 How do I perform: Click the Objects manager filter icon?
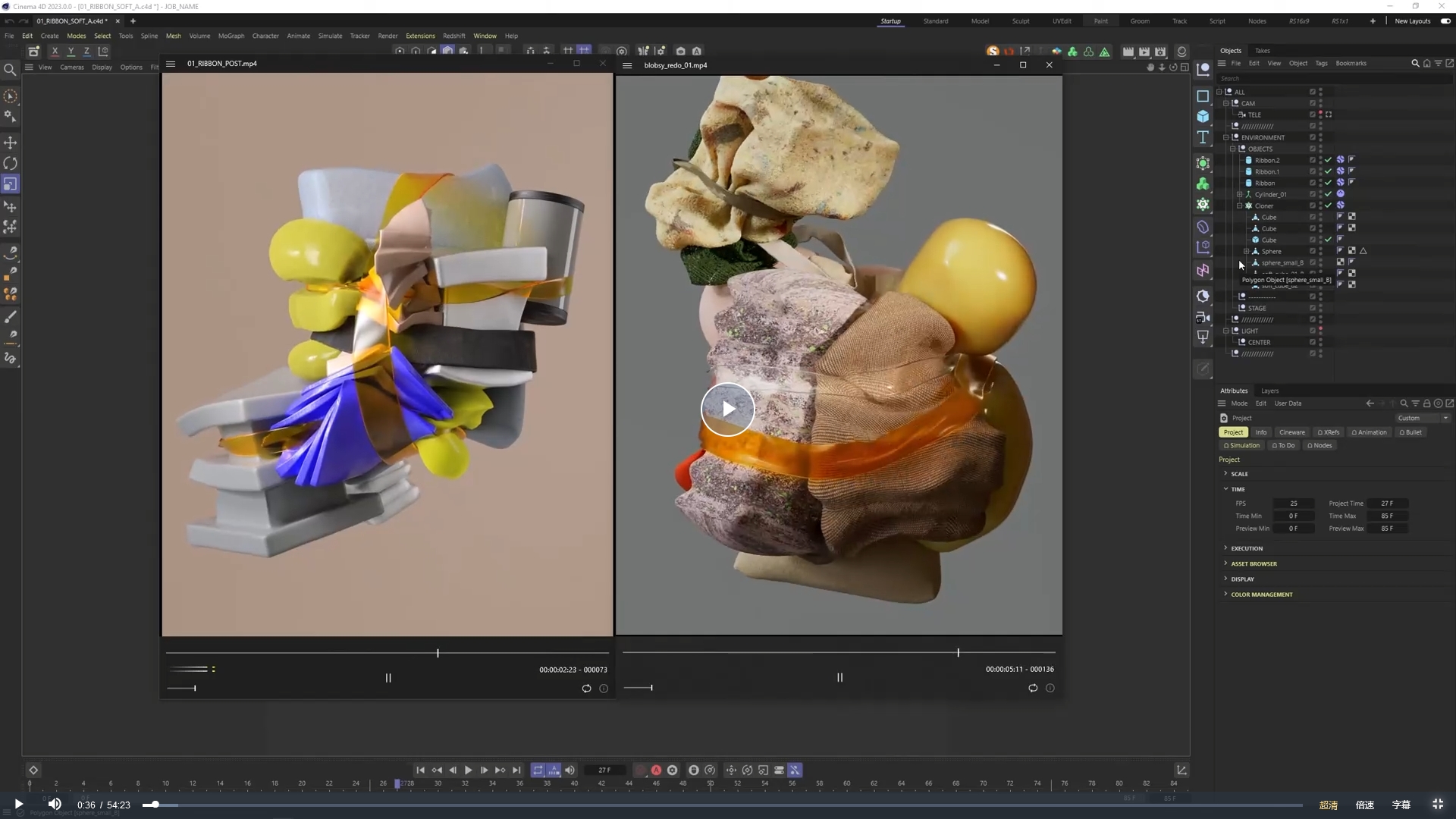1438,64
